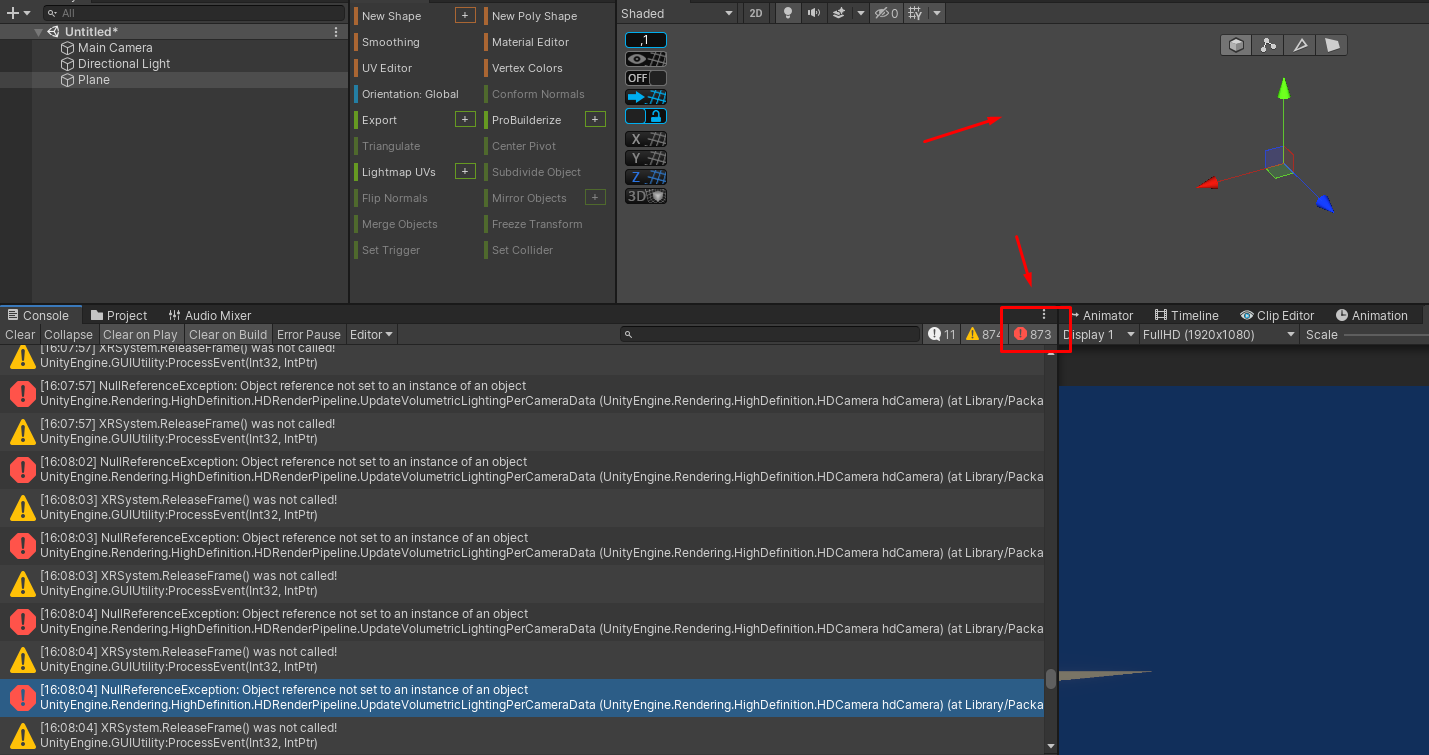Toggle Error Pause in Console
The height and width of the screenshot is (755, 1429).
tap(309, 334)
